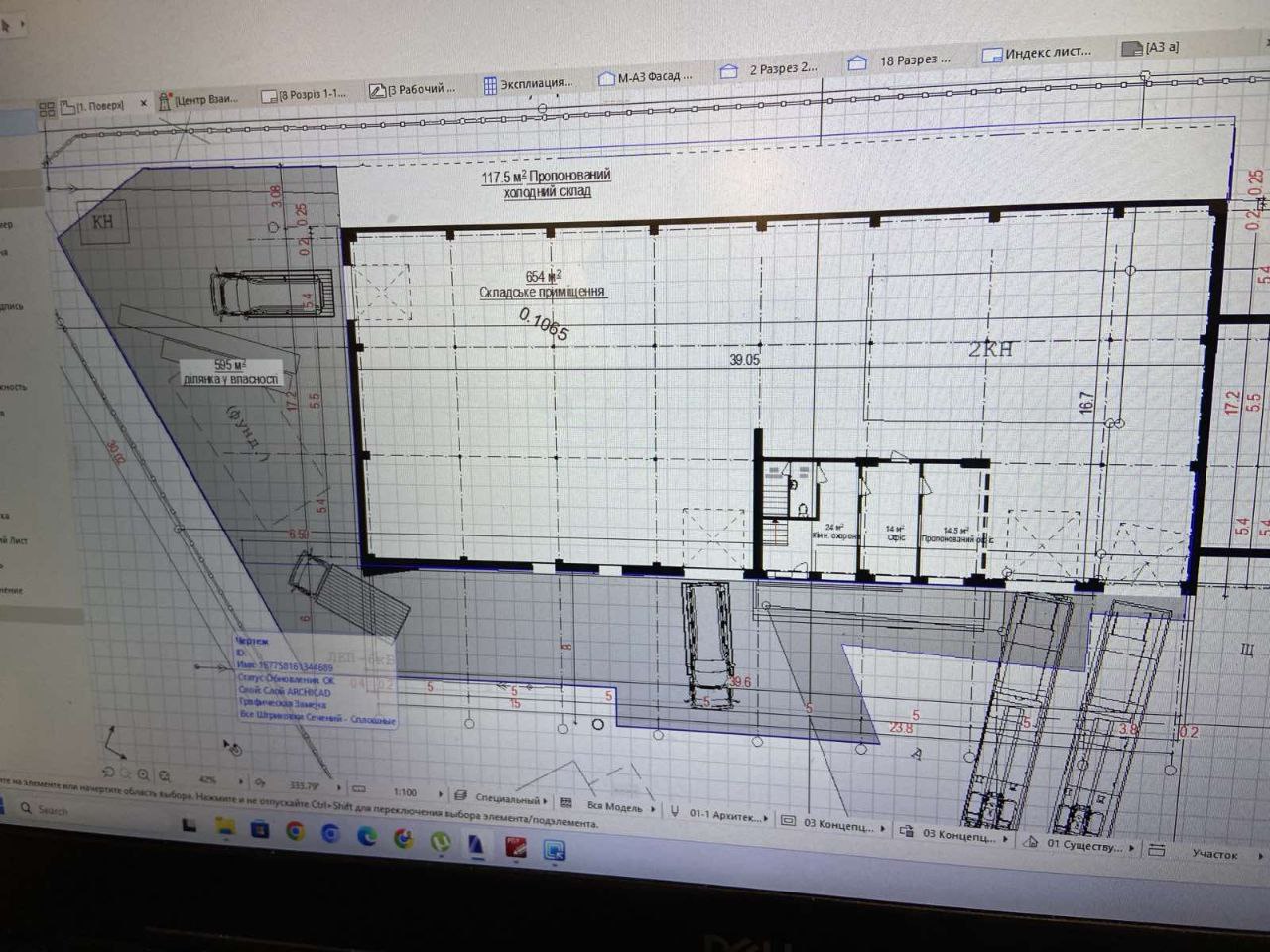Viewport: 1270px width, 952px height.
Task: Open the [A3 a] layout tab
Action: [x=1151, y=47]
